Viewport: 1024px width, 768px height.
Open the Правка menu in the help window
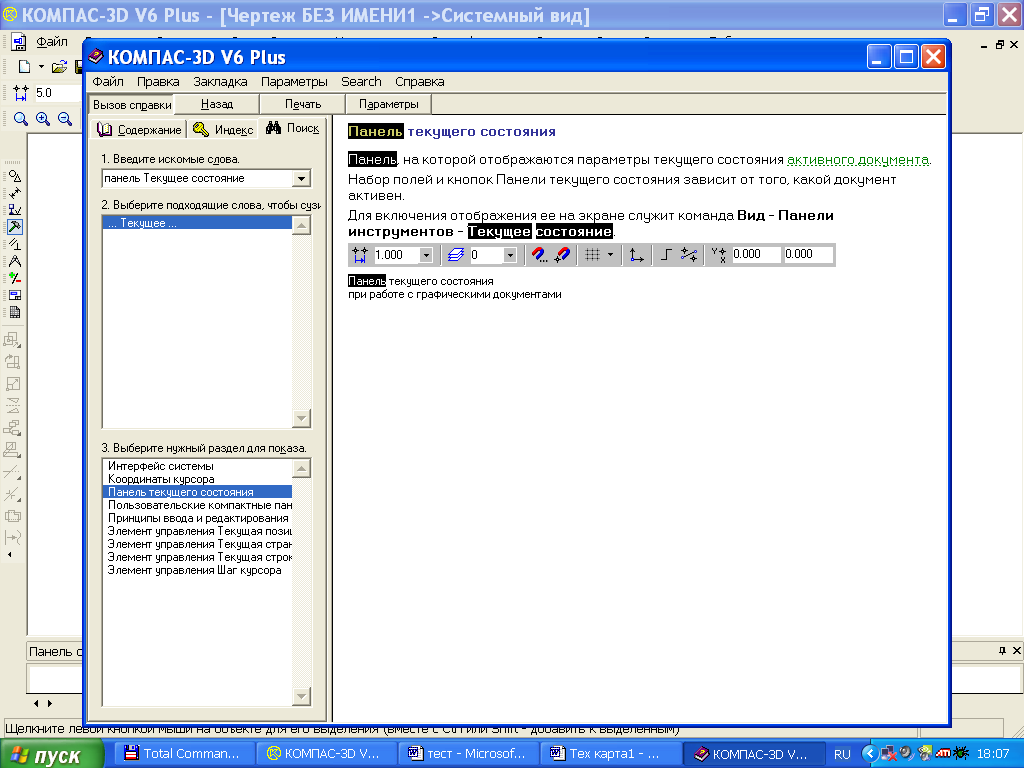[x=158, y=82]
